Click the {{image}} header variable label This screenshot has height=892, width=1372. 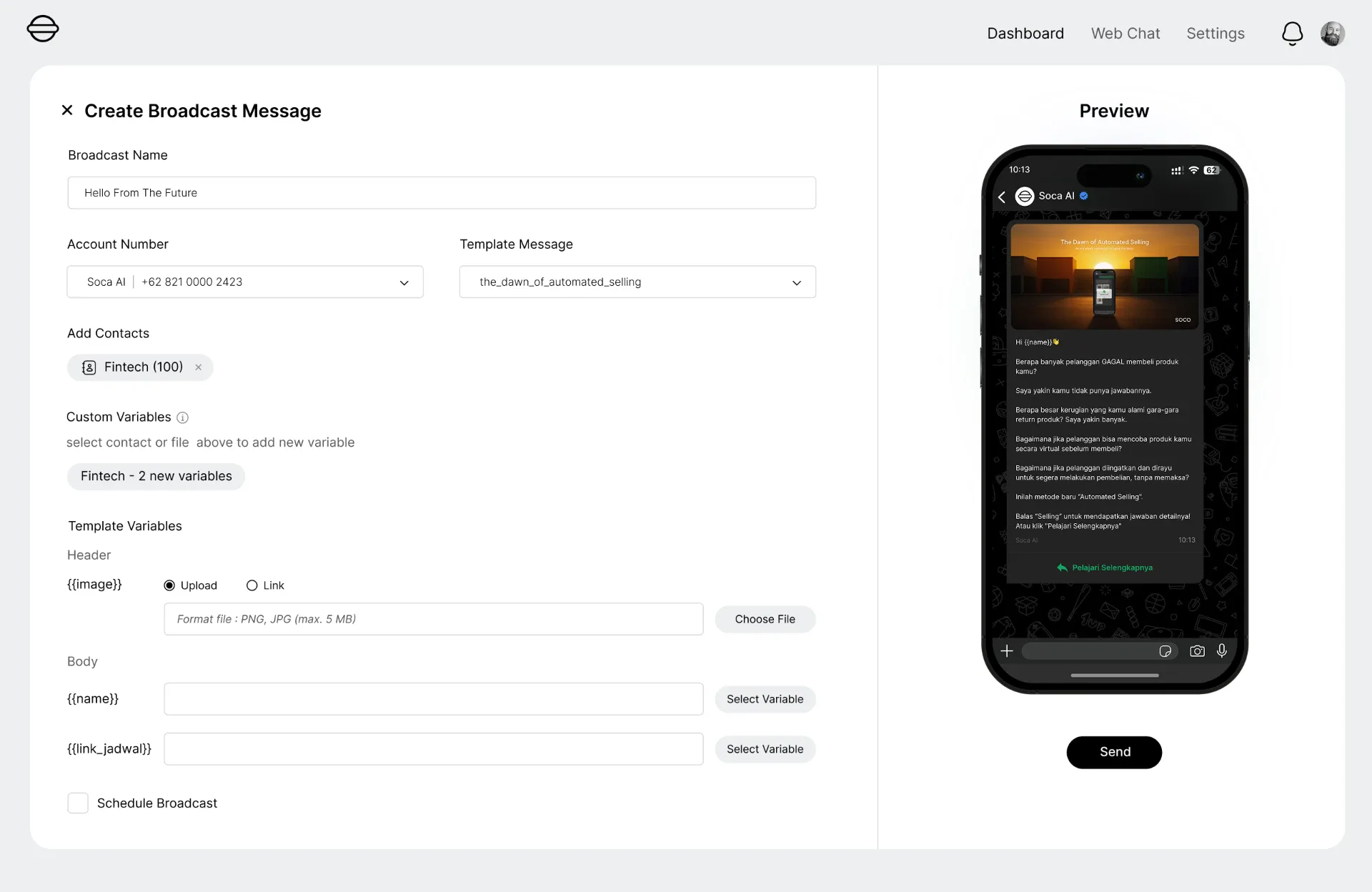94,584
